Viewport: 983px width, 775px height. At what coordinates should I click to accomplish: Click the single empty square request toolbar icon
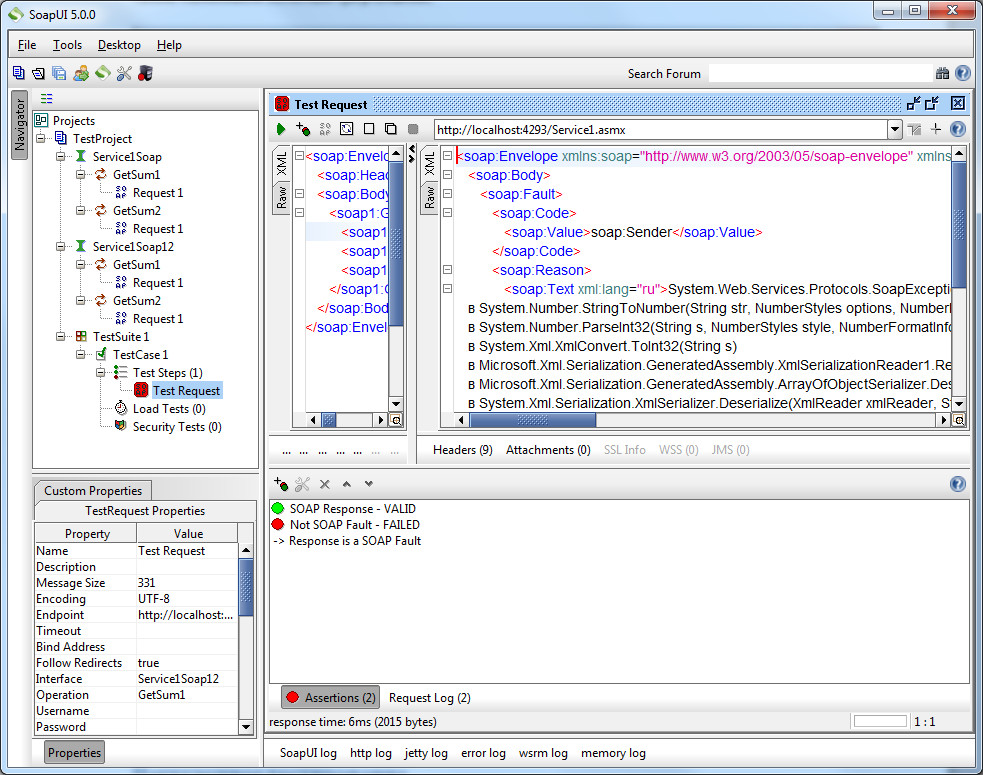(369, 129)
